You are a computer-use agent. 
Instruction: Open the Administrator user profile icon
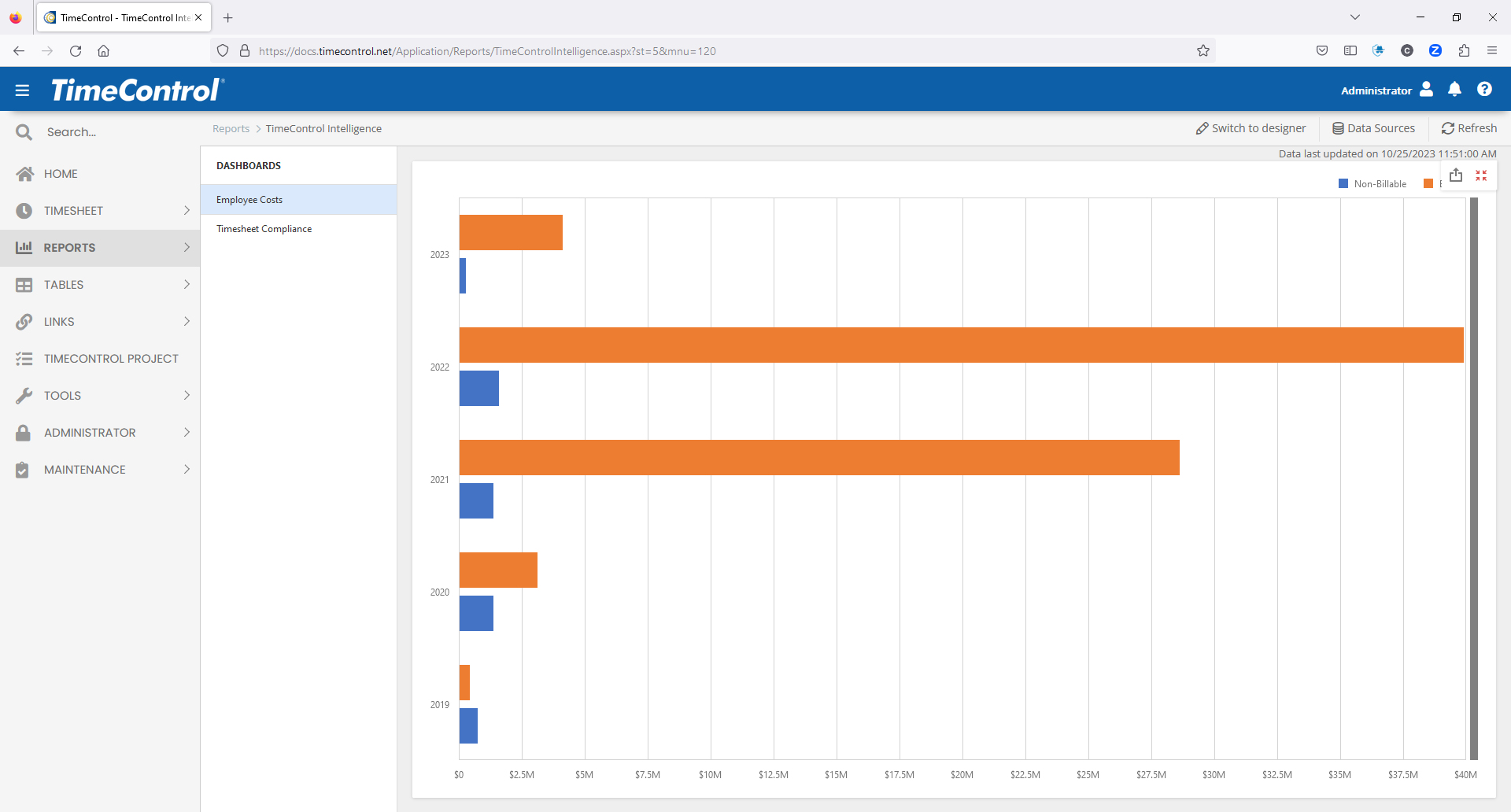(1426, 89)
